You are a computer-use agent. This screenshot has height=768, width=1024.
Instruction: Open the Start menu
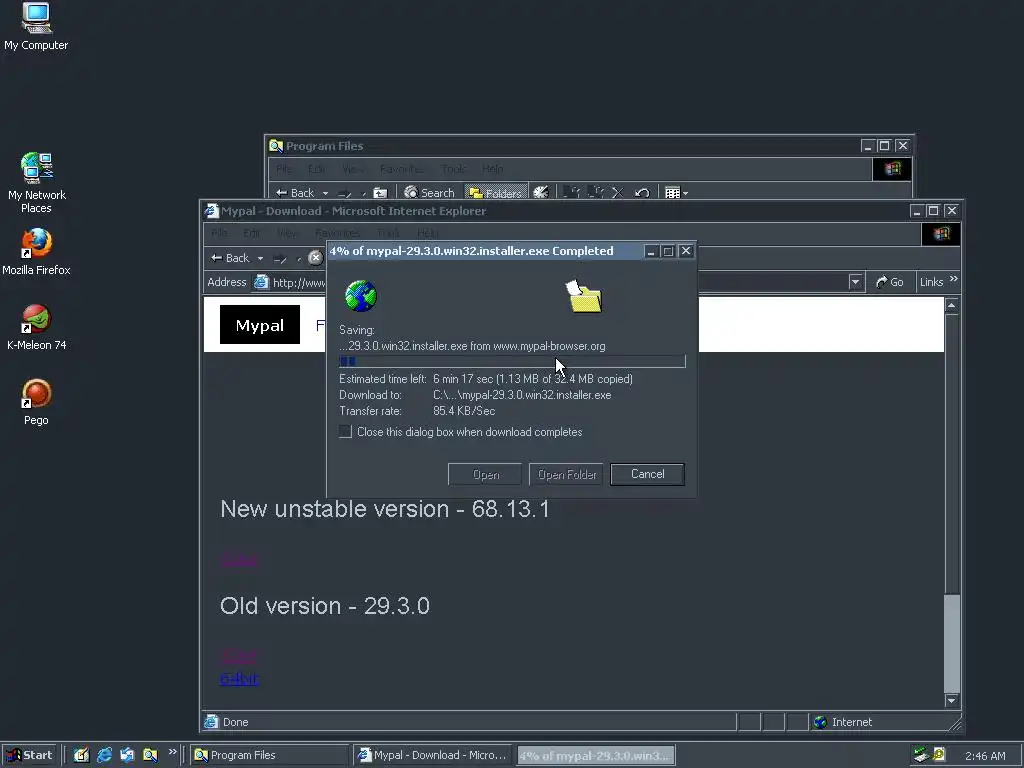pos(29,755)
